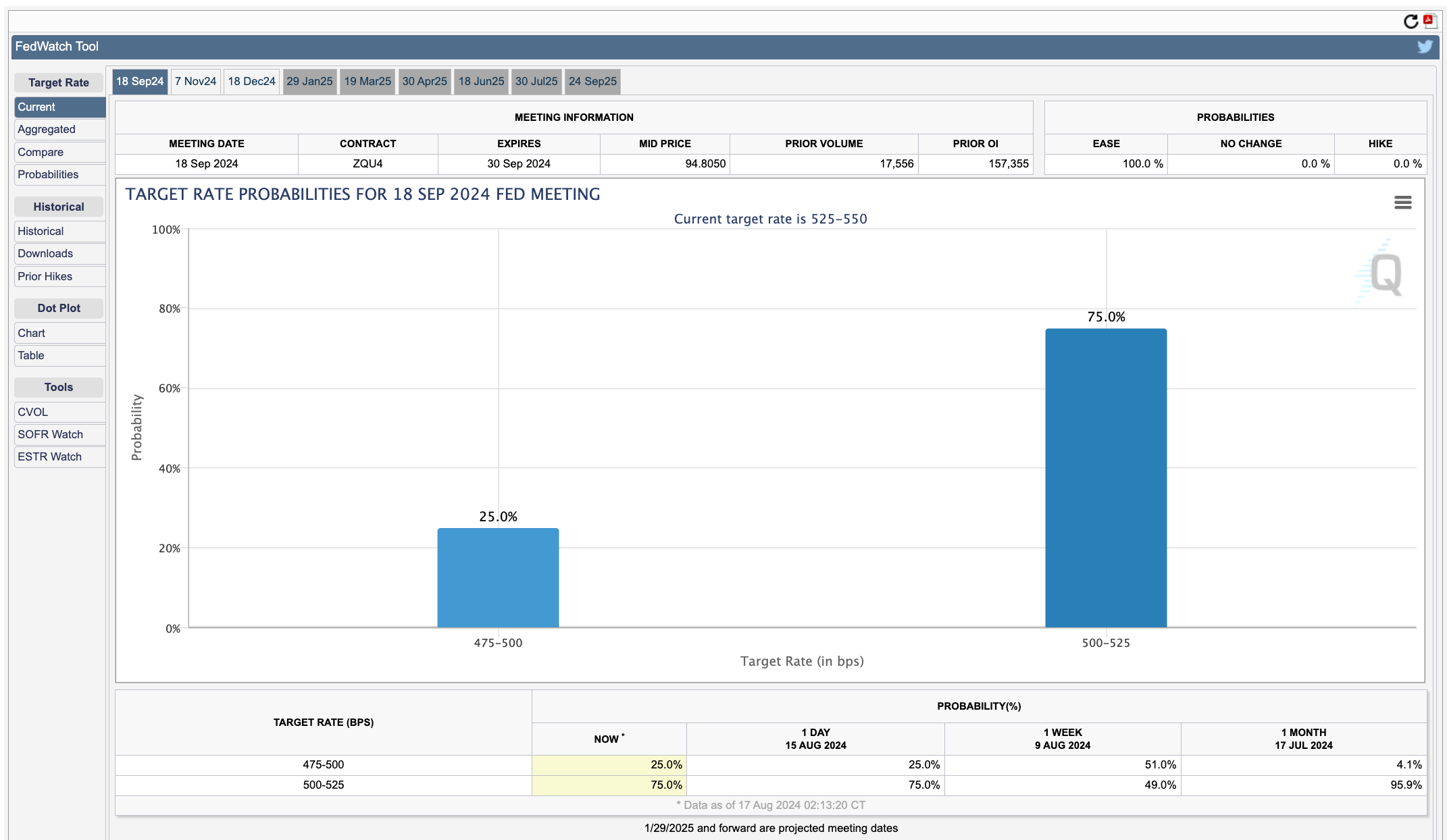
Task: Open Probabilities in the sidebar
Action: [x=59, y=174]
